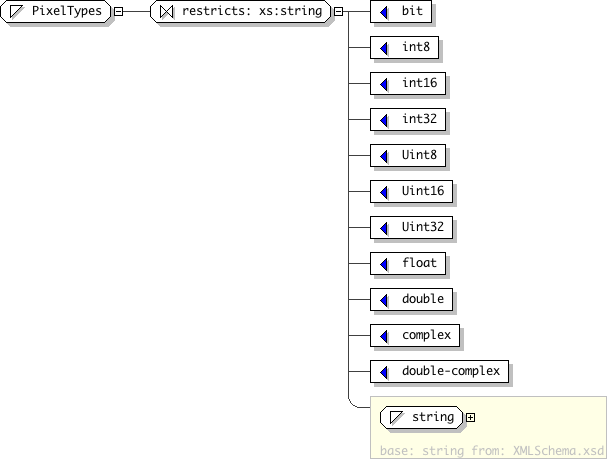Select the double-complex enumeration label
This screenshot has height=460, width=608.
click(x=451, y=371)
